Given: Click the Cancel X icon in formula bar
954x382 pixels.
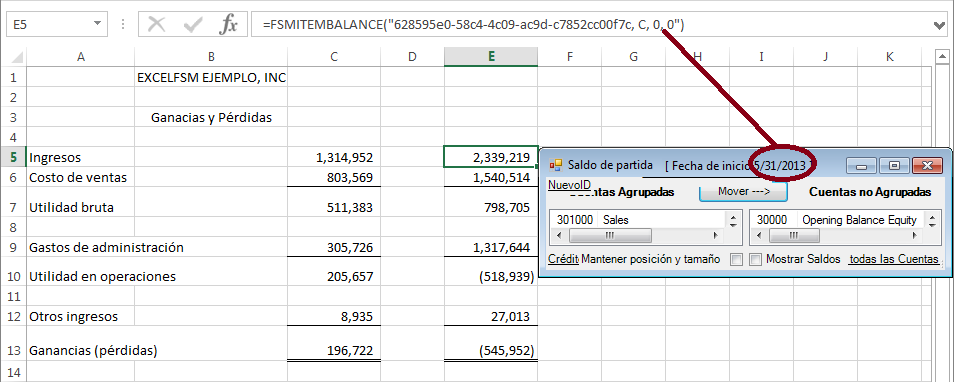Looking at the screenshot, I should [157, 25].
